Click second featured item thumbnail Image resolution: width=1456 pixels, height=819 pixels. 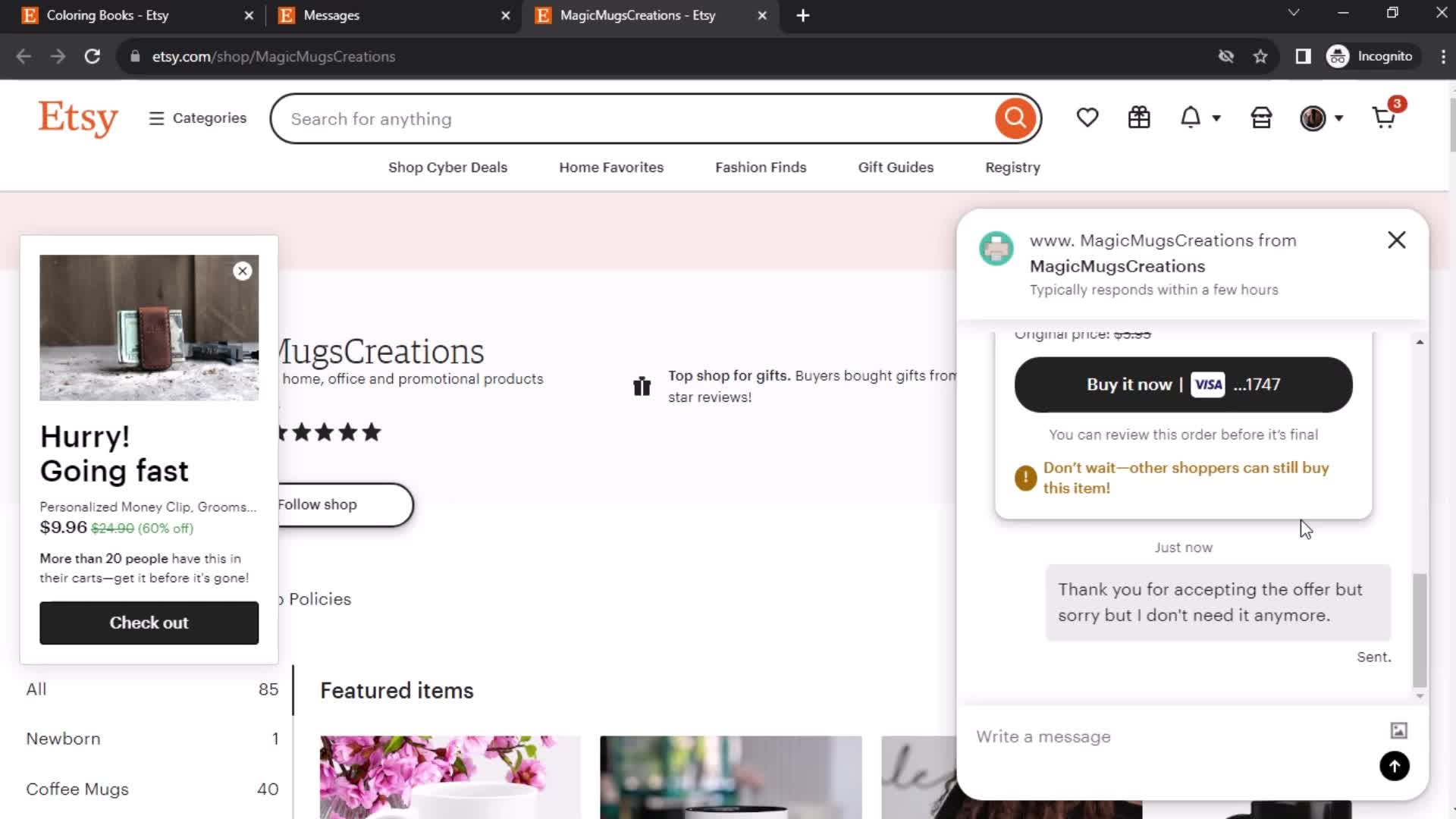[731, 777]
